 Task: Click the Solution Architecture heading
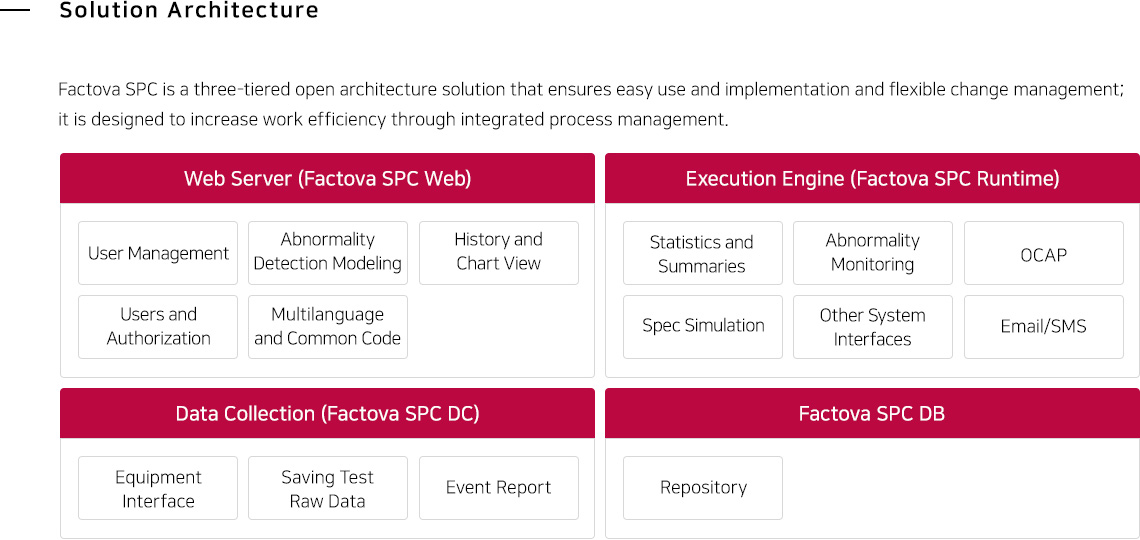tap(189, 11)
